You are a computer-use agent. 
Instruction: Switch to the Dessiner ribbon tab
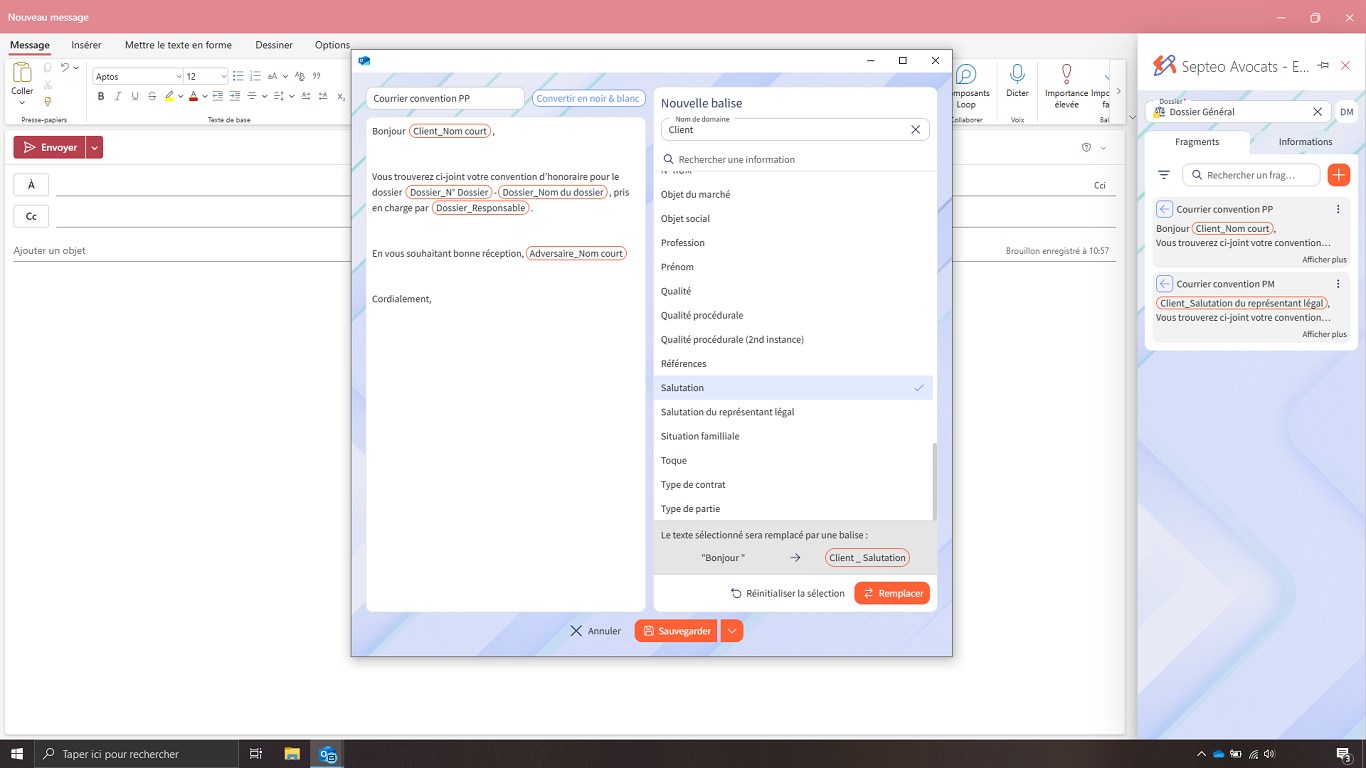point(274,45)
